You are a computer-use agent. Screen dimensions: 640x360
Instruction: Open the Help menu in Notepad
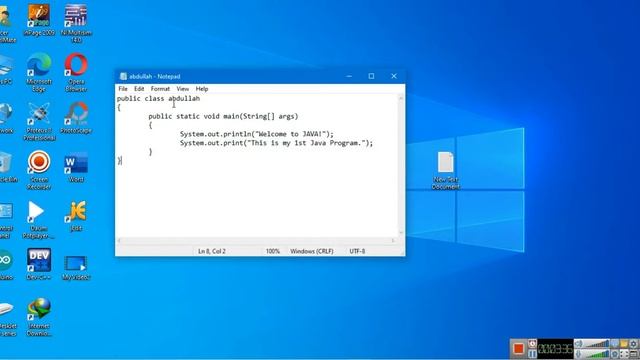pyautogui.click(x=202, y=89)
